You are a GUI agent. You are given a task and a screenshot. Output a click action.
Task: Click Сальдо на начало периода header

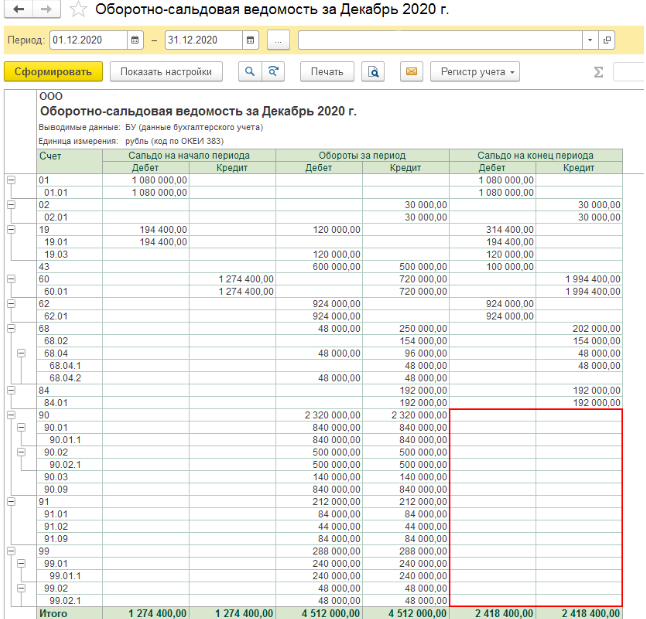click(x=189, y=155)
